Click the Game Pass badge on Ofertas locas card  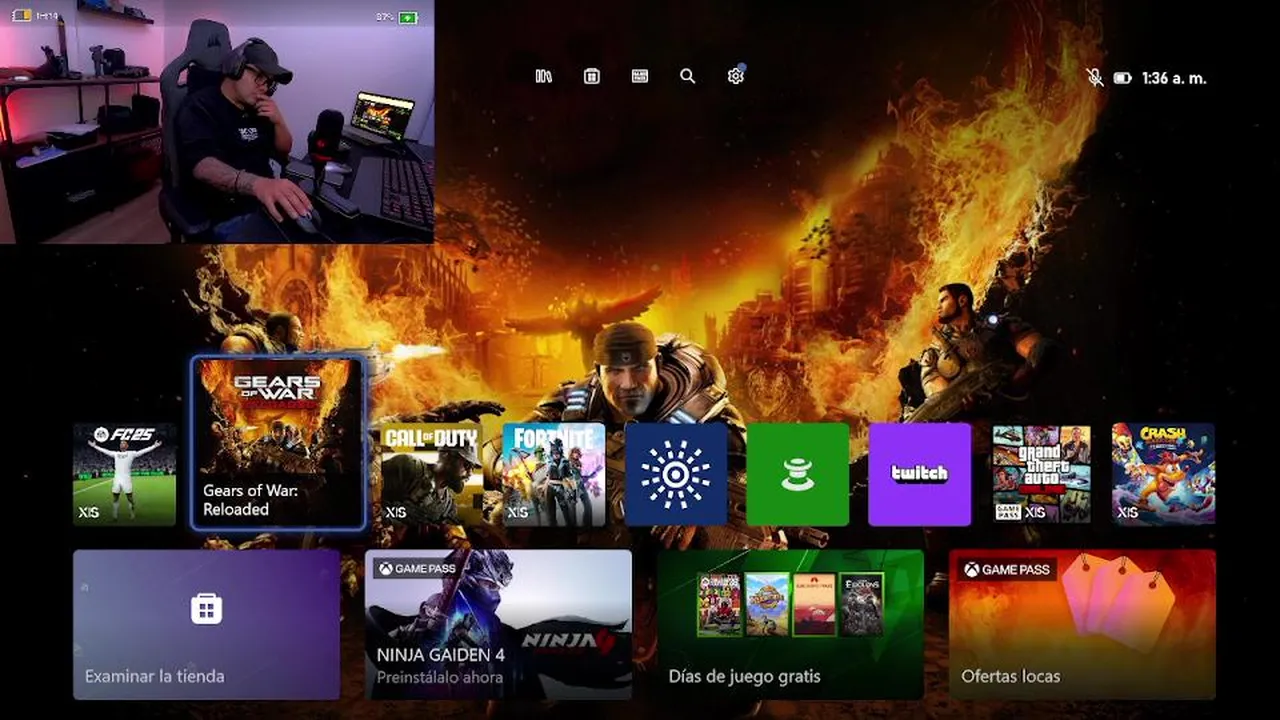1005,569
